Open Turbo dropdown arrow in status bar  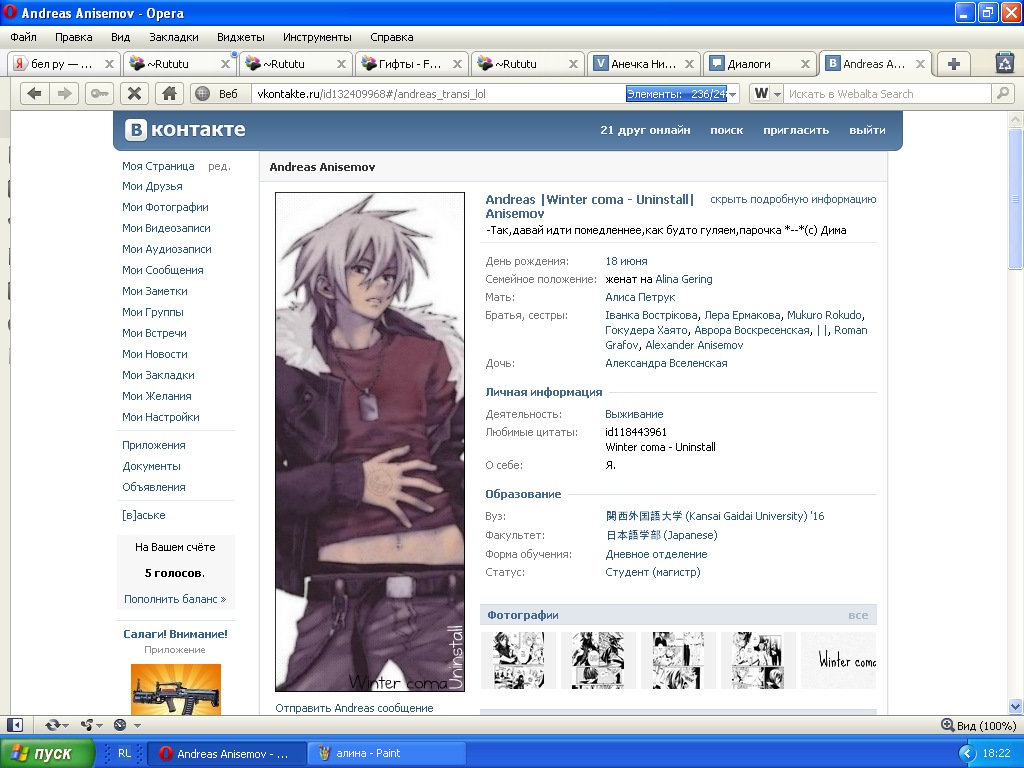click(137, 726)
